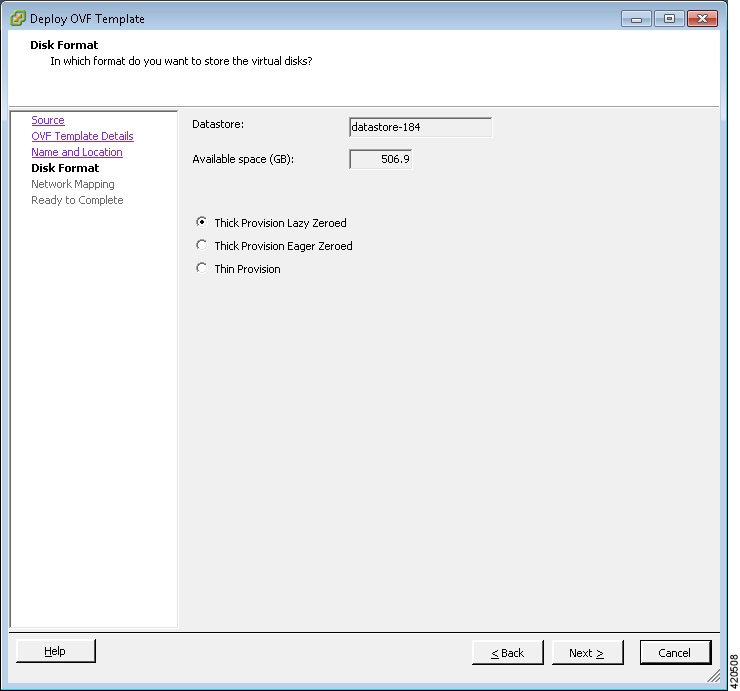The image size is (740, 691).
Task: Click the Network Mapping step label
Action: [73, 184]
